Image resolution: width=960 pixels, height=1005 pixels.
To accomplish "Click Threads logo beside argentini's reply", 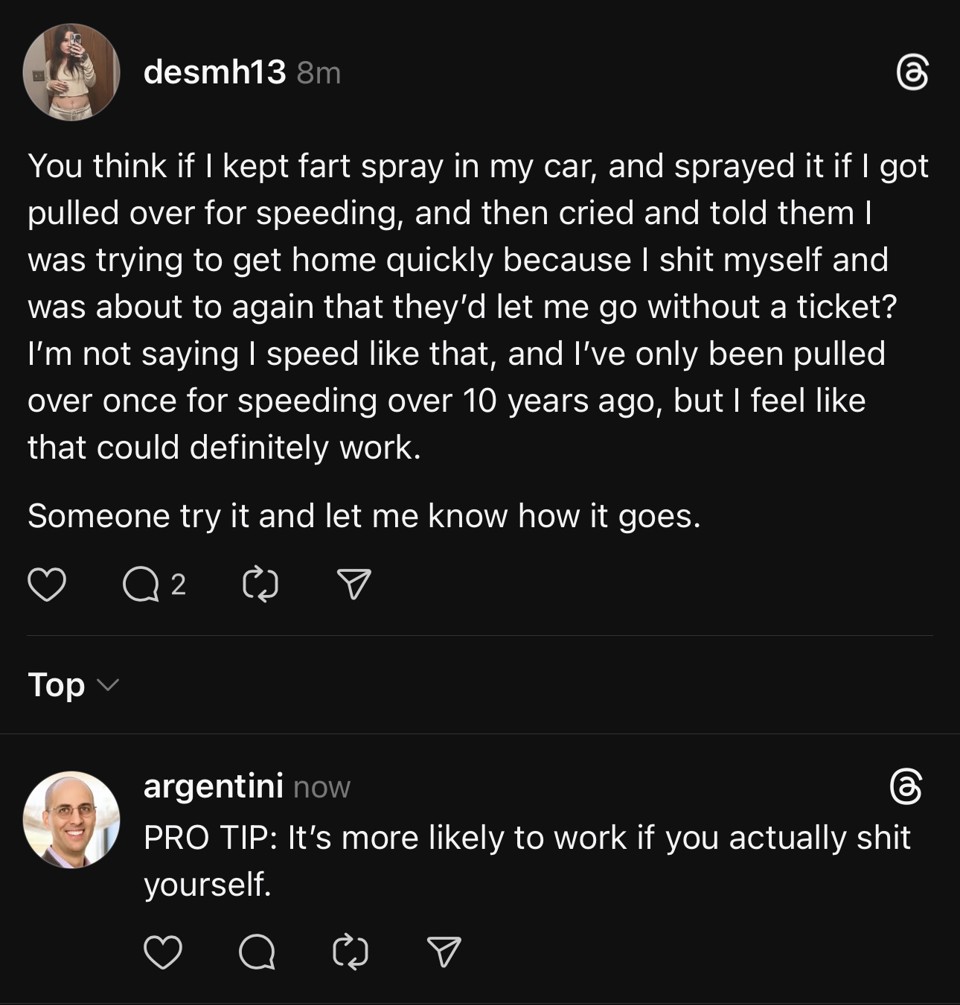I will tap(905, 787).
